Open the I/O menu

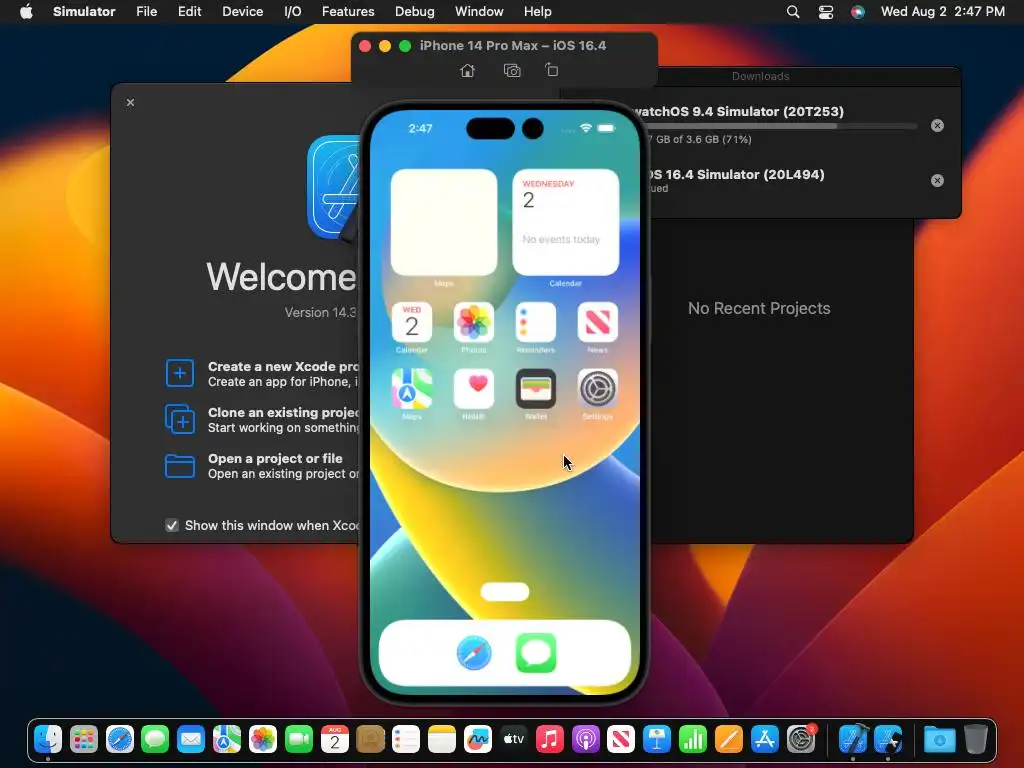pos(293,11)
